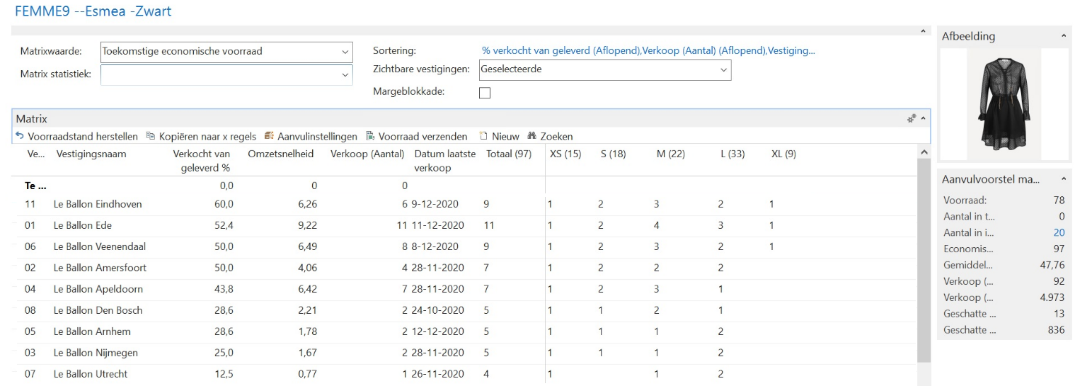The width and height of the screenshot is (1075, 386).
Task: Select the Le Ballon Ede row name
Action: point(82,226)
